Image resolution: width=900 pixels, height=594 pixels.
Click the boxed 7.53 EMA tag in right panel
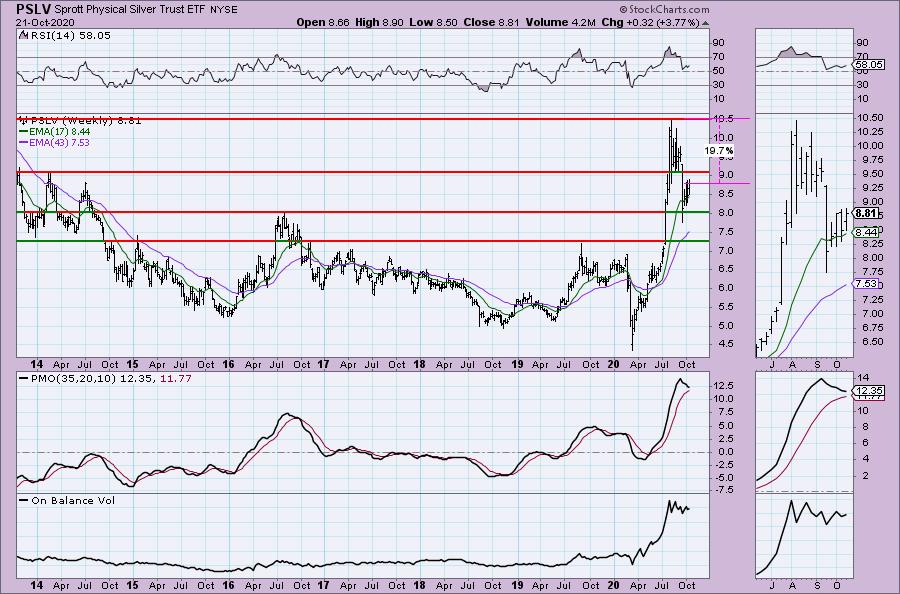866,284
